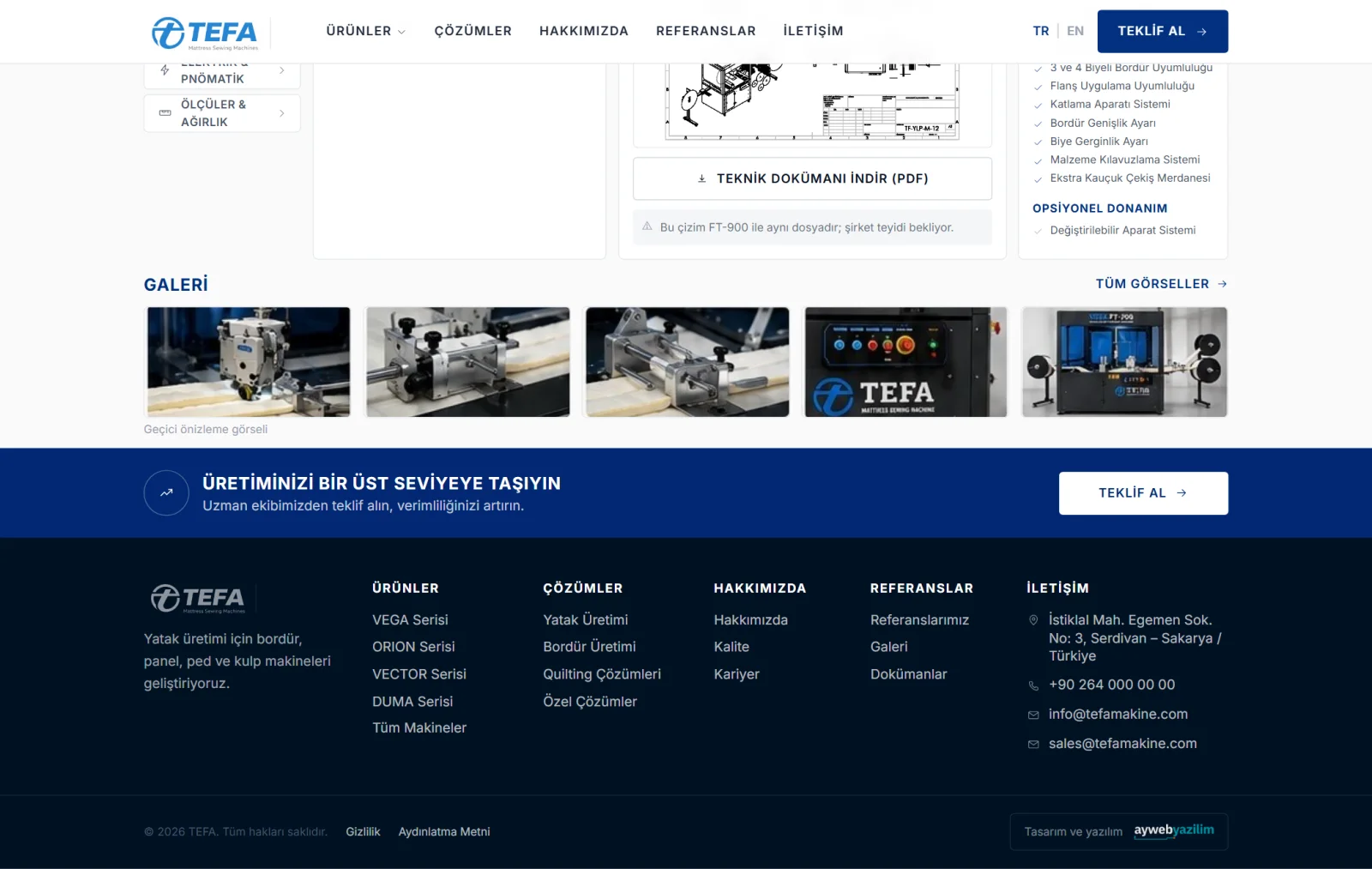Screen dimensions: 1372x869
Task: Click the checkmark beside Ekstra Kauçuk Çekiş Merdanesi
Action: click(x=1038, y=179)
